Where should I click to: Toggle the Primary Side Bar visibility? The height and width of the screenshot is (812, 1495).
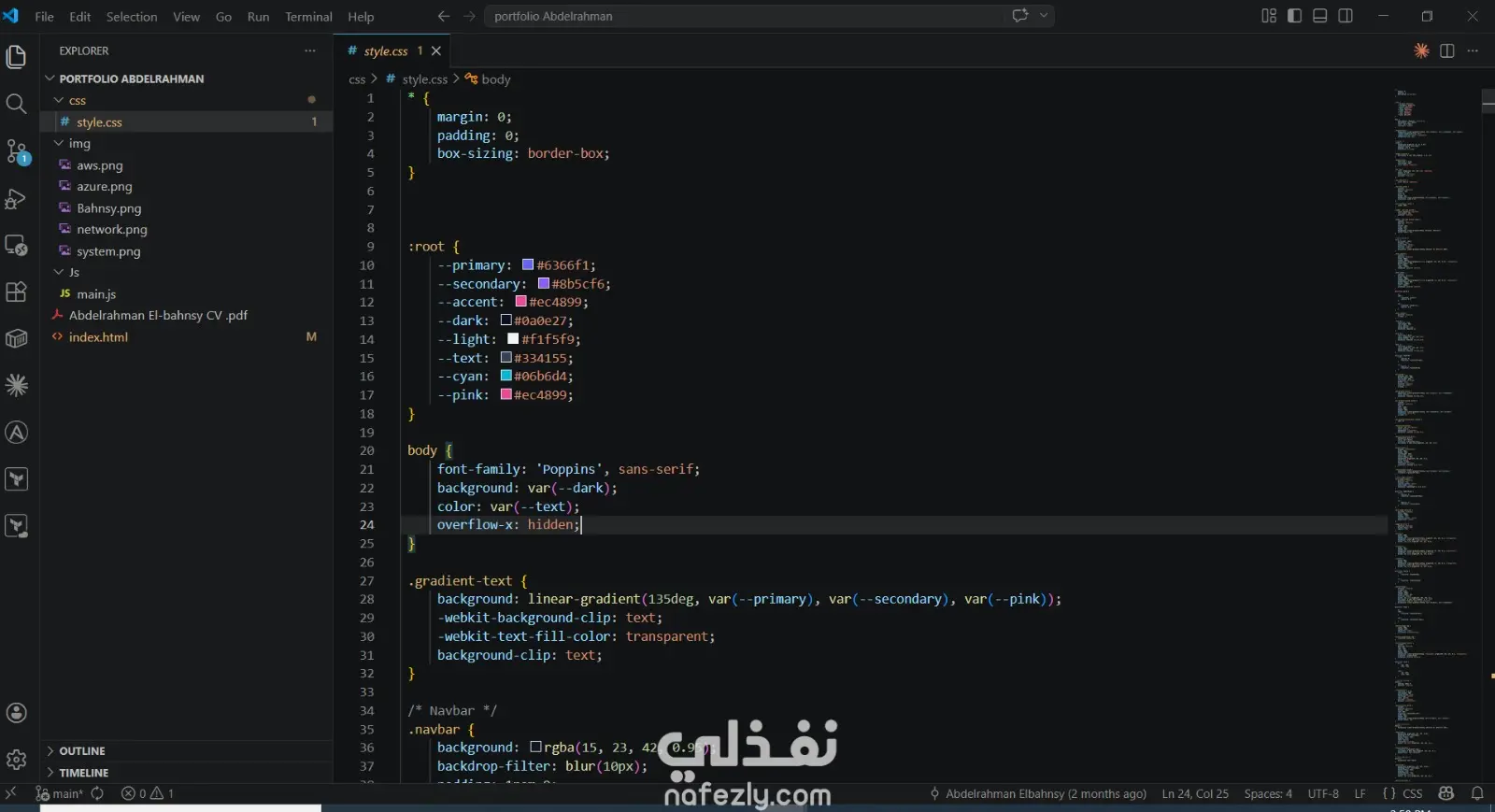coord(1294,16)
